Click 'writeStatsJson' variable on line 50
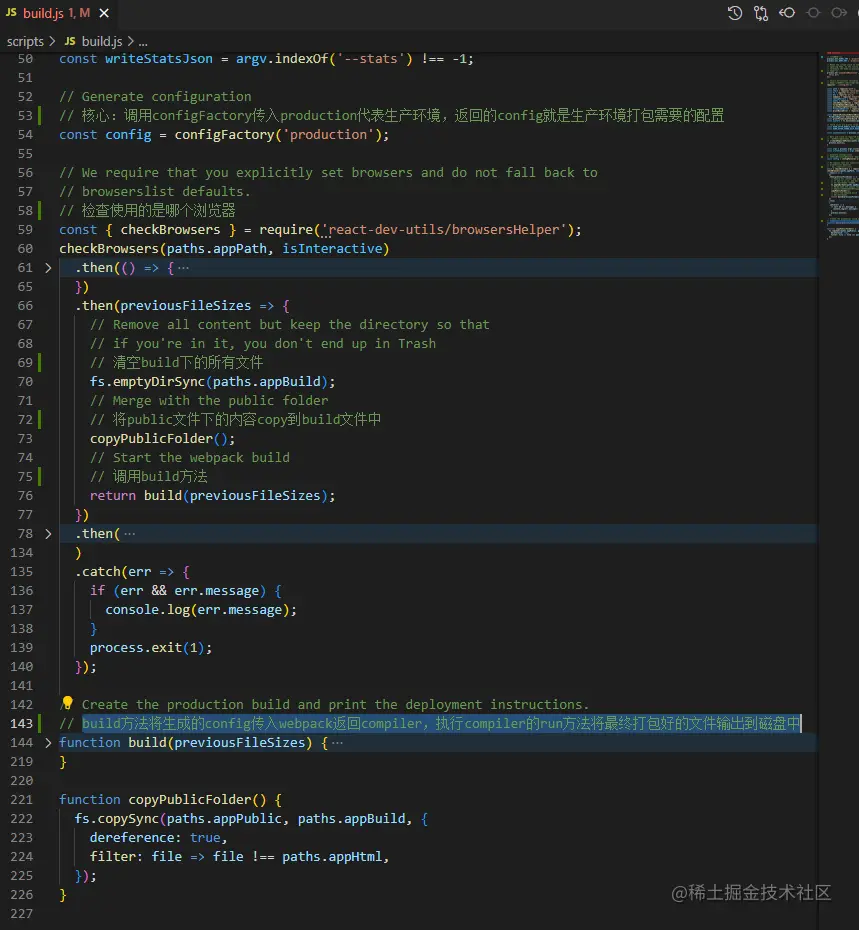 click(x=158, y=59)
